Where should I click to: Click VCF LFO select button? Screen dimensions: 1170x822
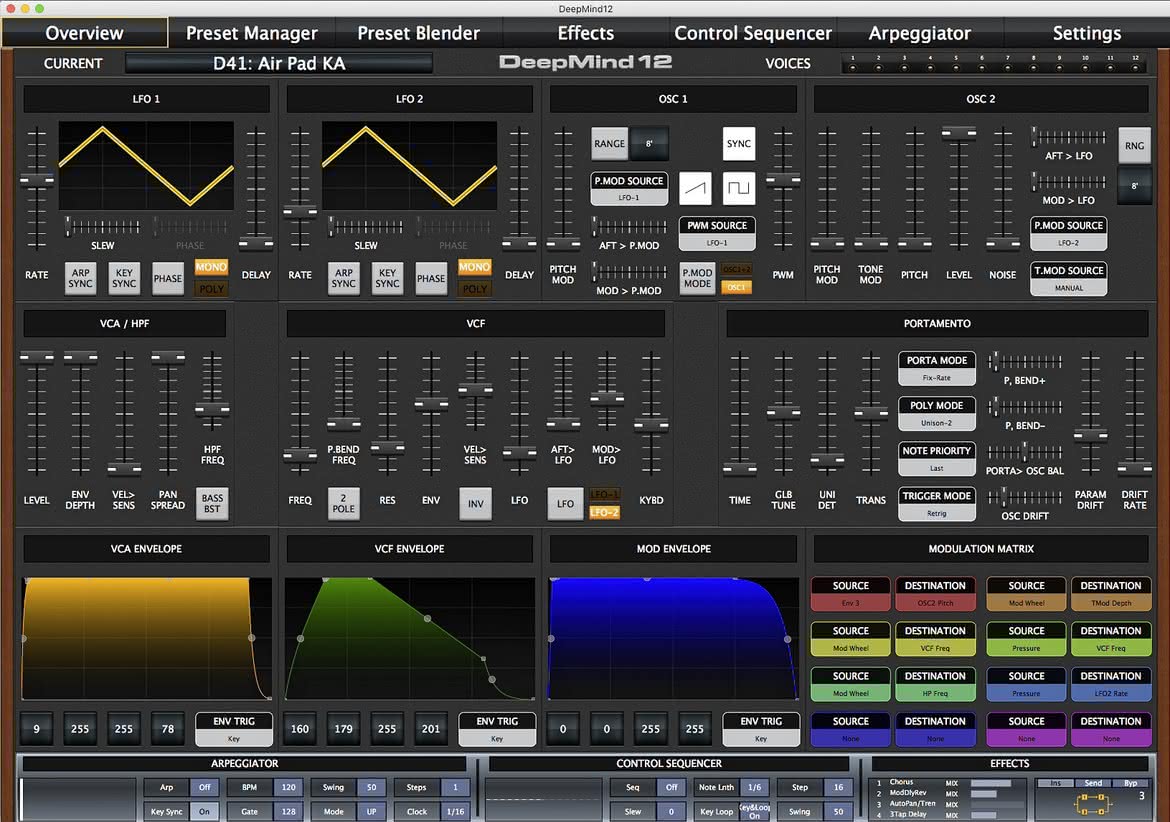[x=566, y=503]
